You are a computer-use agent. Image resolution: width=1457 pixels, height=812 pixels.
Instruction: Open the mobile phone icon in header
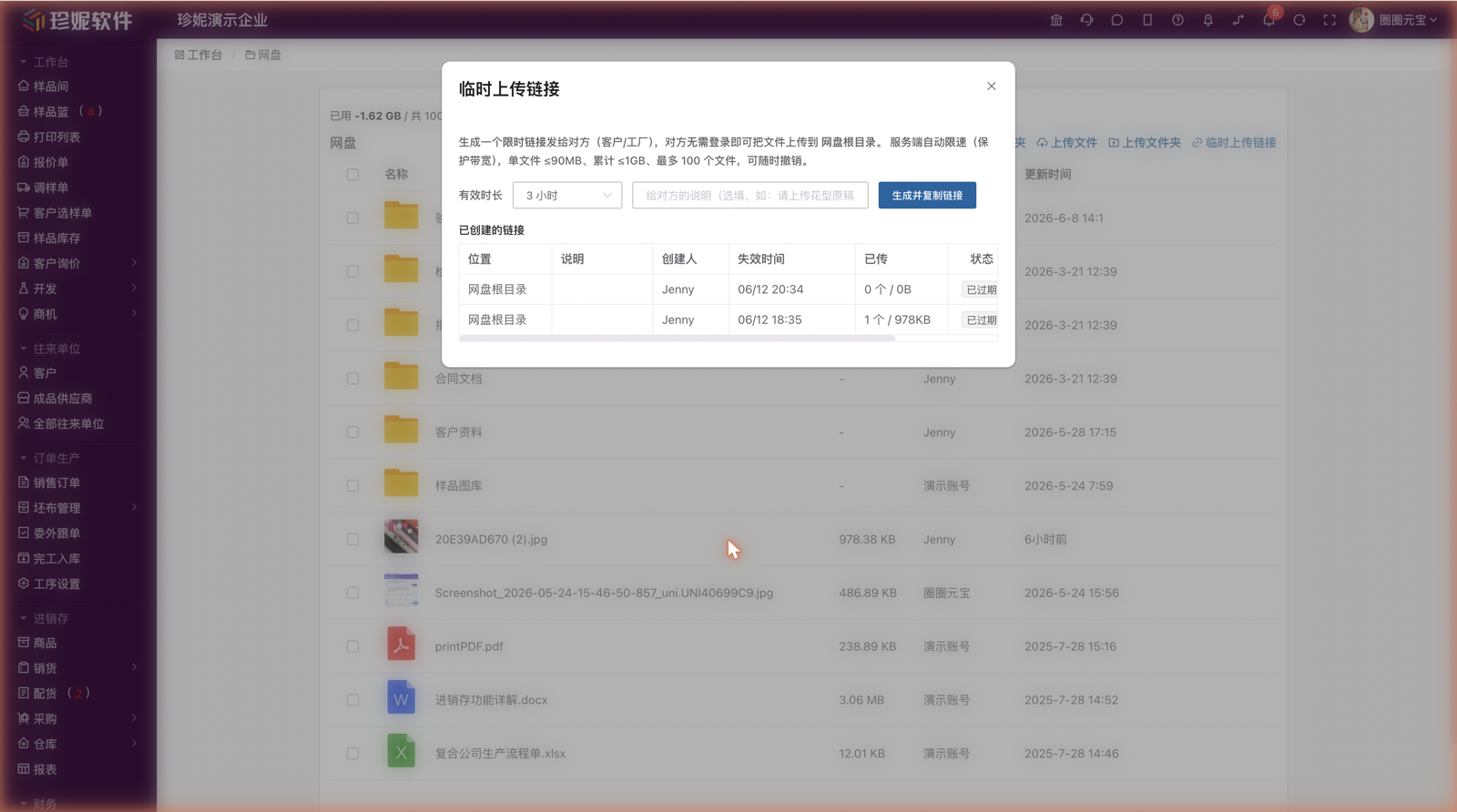(1147, 20)
